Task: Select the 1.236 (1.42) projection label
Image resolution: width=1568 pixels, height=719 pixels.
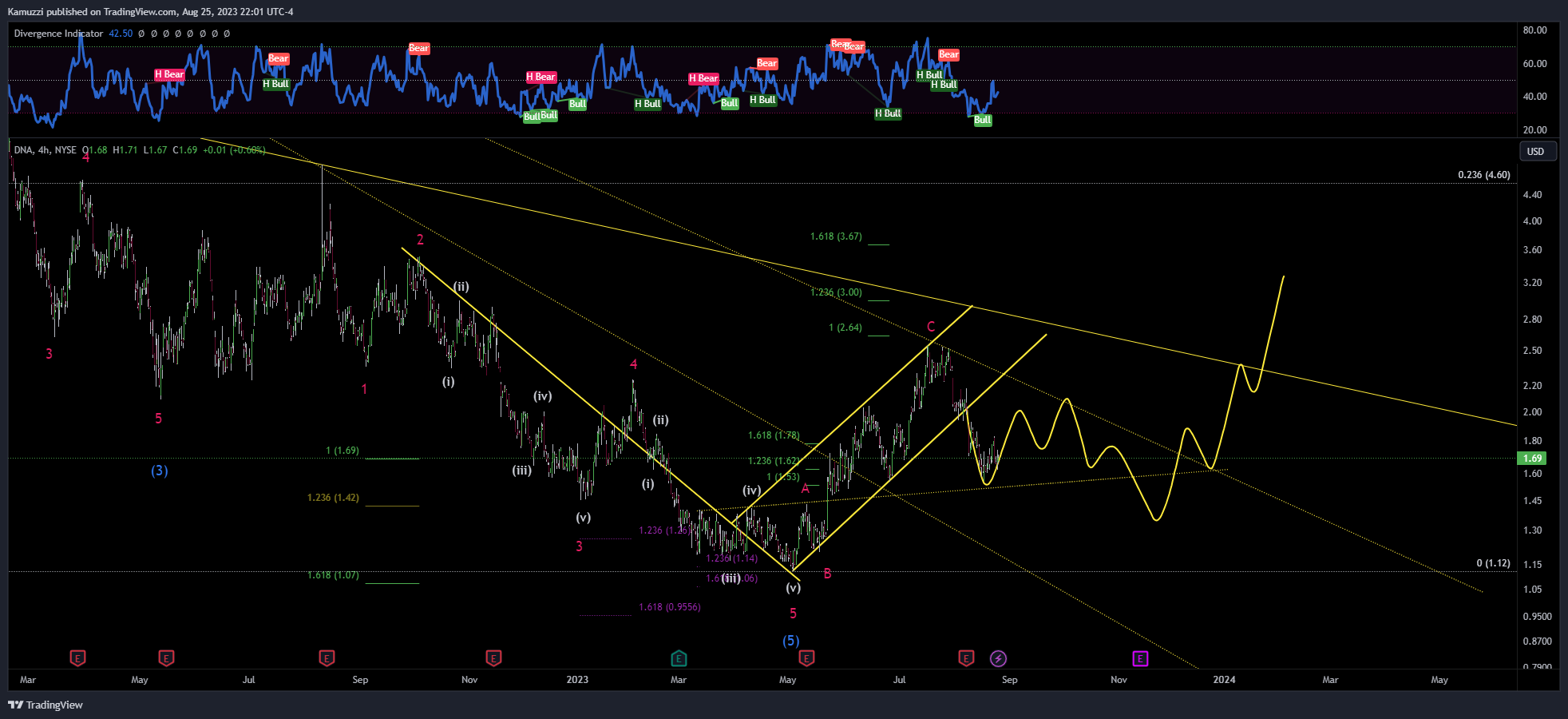Action: pos(333,498)
